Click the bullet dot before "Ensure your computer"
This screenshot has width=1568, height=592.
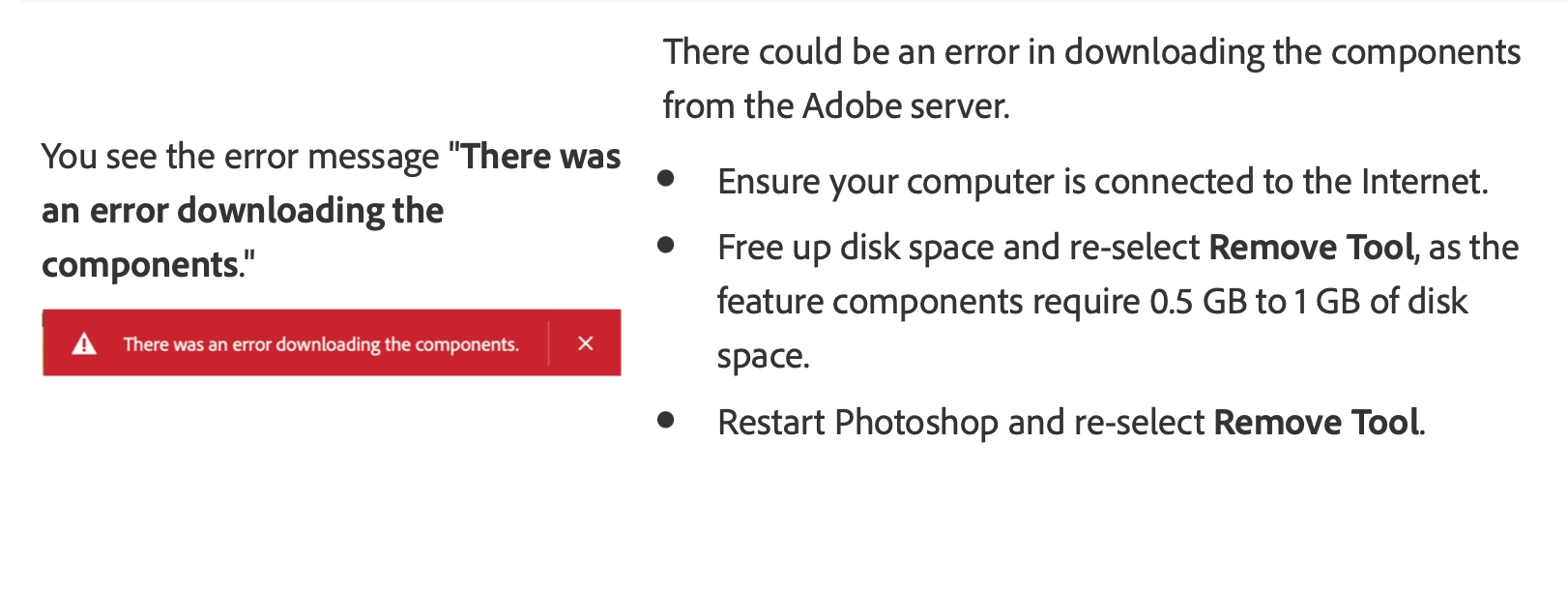coord(665,178)
